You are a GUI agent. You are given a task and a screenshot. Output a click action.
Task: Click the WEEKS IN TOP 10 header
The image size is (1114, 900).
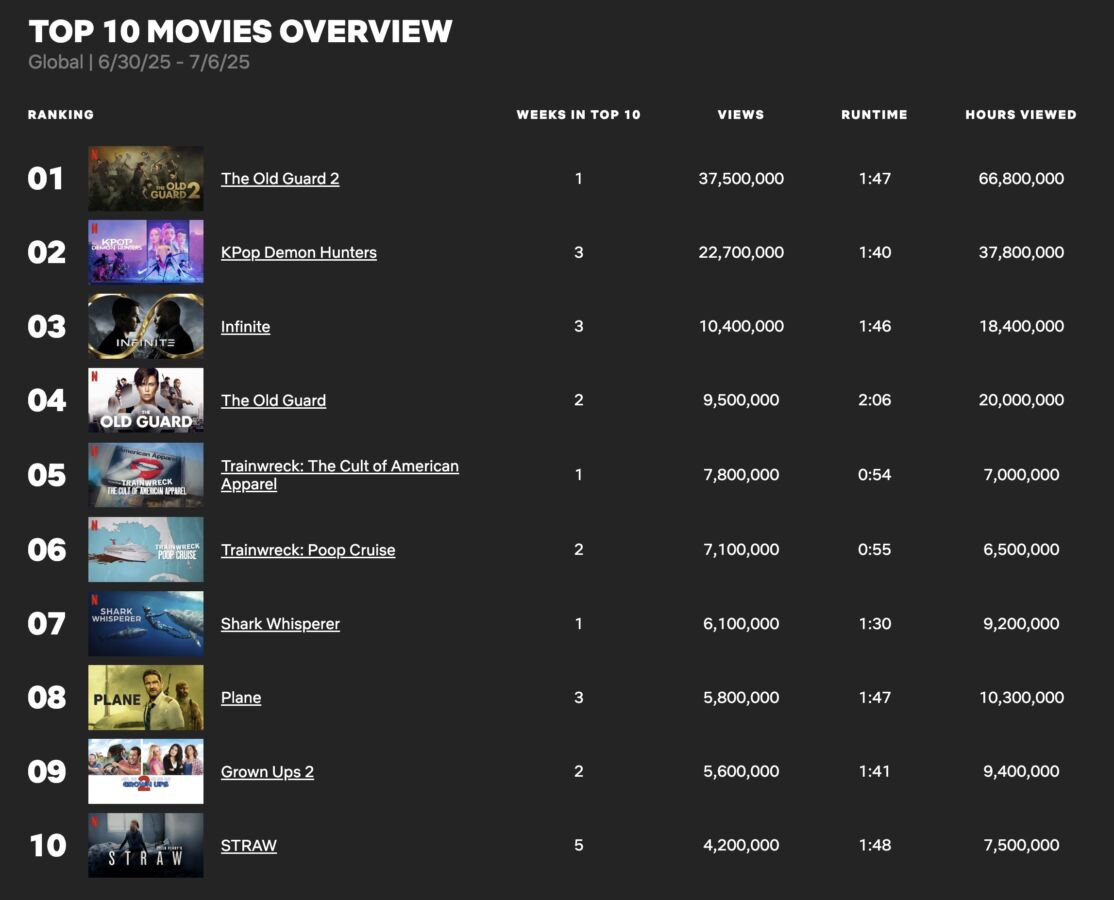pos(578,114)
